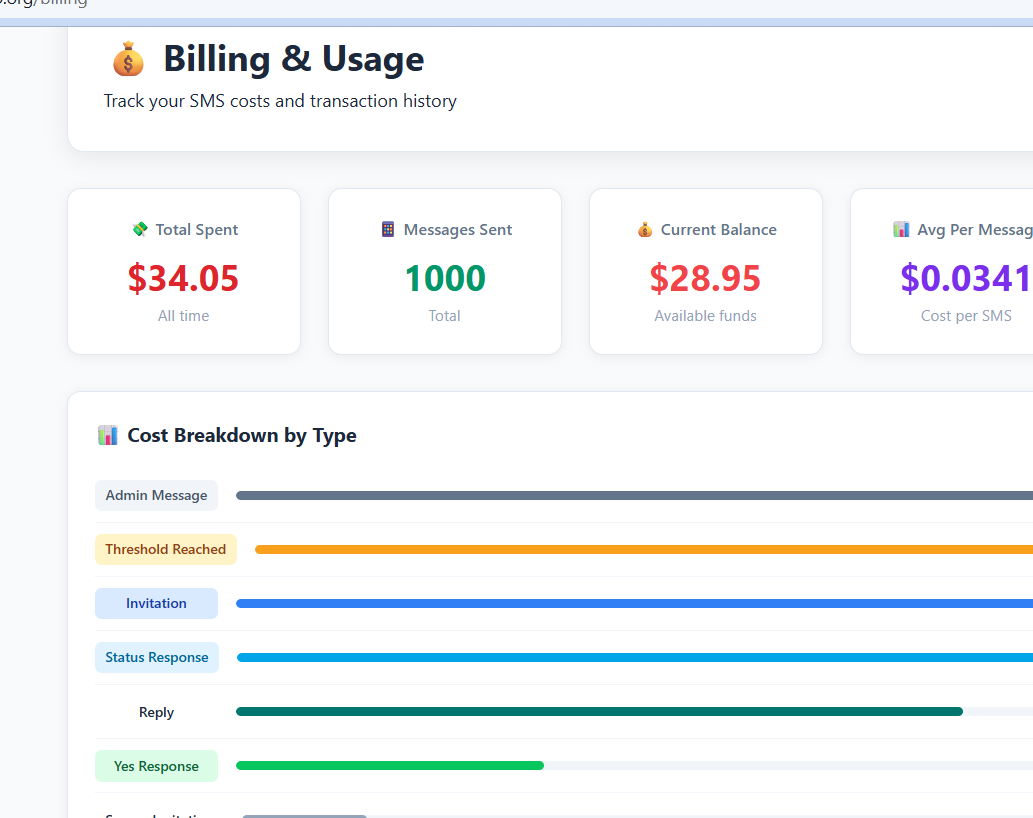Screen dimensions: 1033x818
Task: Click the chart icon next to Avg Per Message
Action: click(x=901, y=229)
